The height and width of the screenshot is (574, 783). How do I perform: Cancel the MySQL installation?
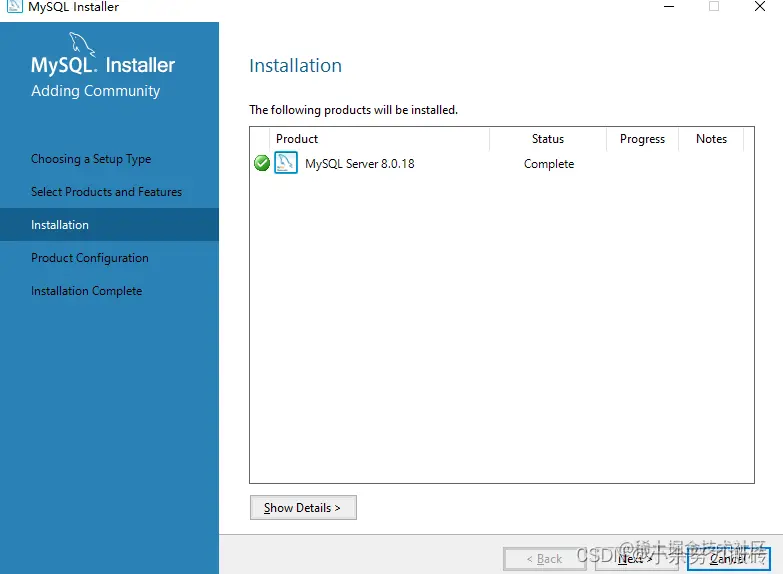(x=729, y=559)
